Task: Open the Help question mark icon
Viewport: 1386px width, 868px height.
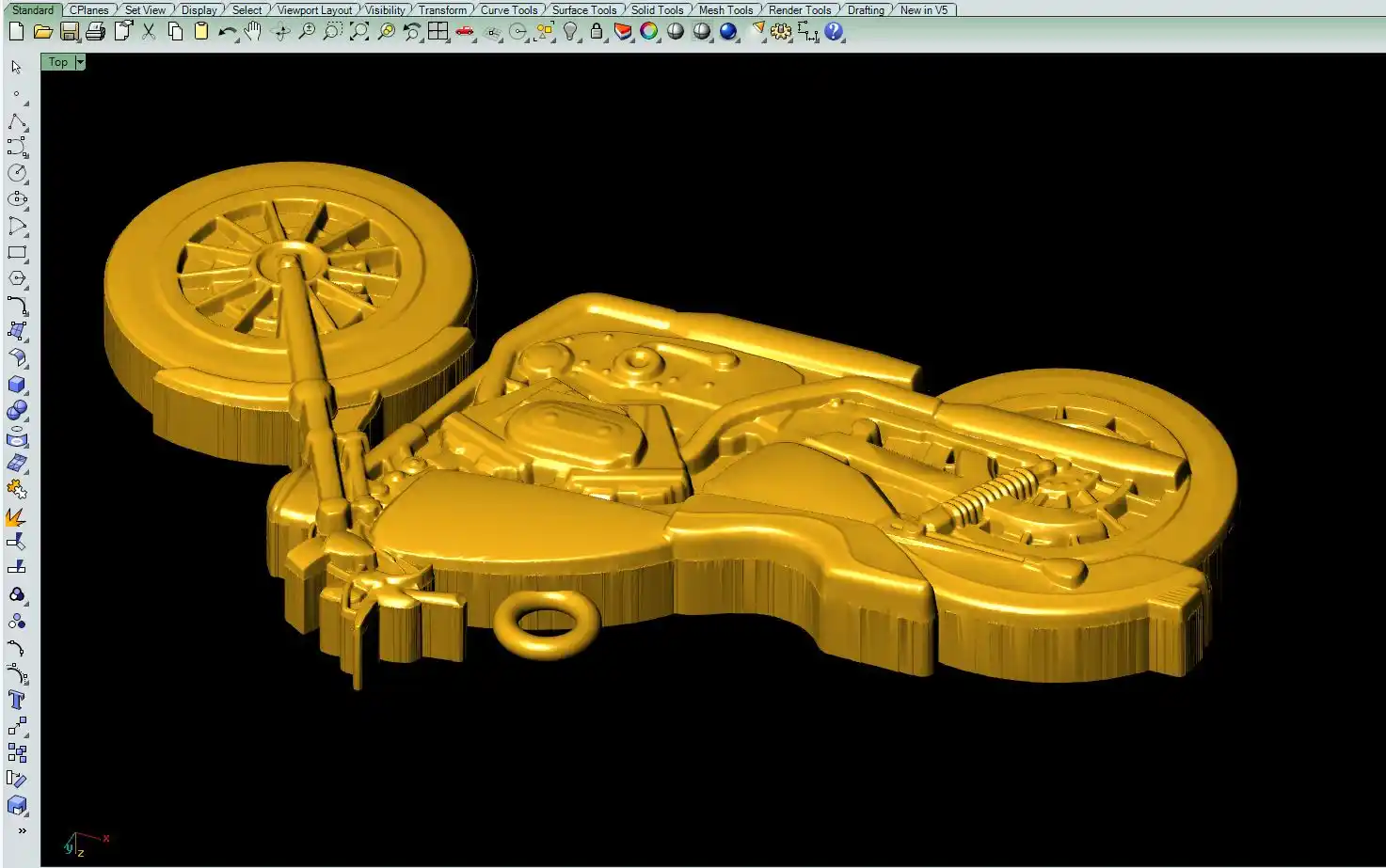Action: pos(834,31)
